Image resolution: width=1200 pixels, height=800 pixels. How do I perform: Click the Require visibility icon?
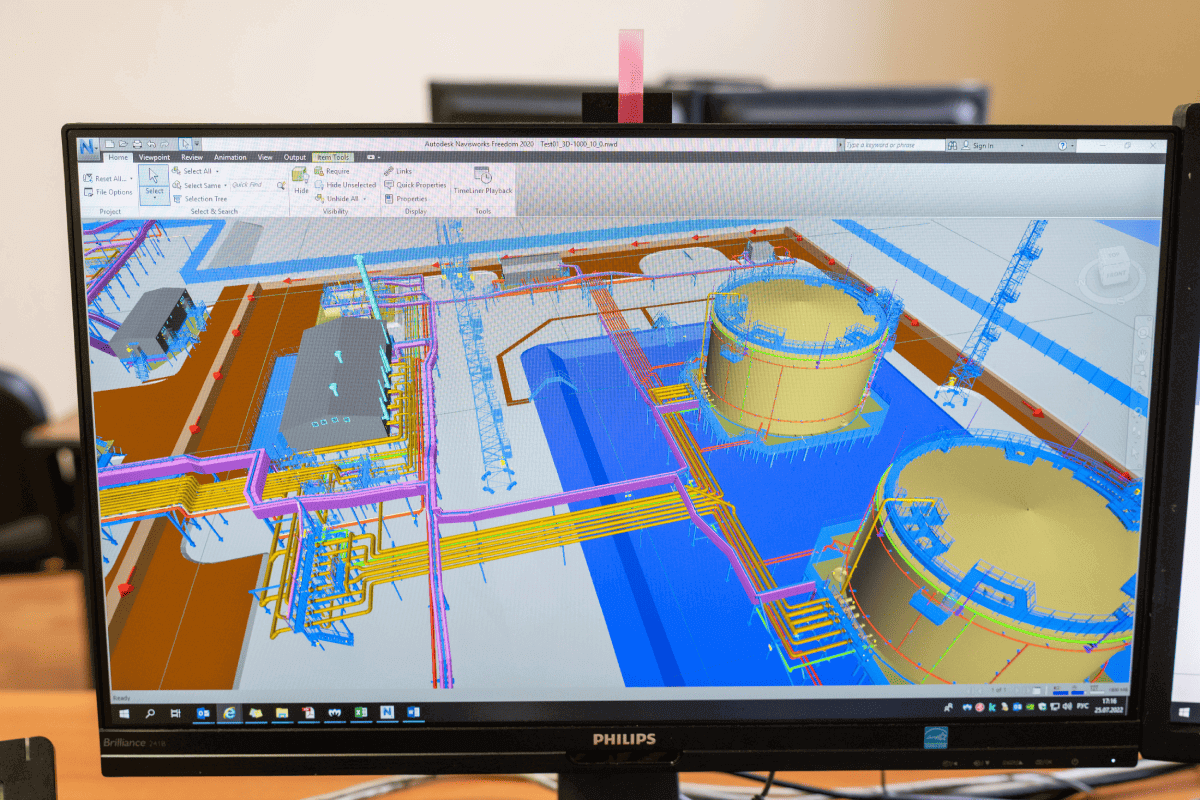(319, 171)
